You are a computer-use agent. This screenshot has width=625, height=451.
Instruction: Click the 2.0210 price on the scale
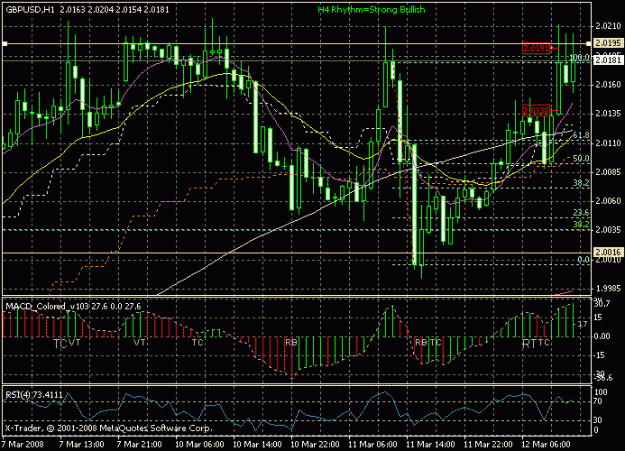(608, 26)
